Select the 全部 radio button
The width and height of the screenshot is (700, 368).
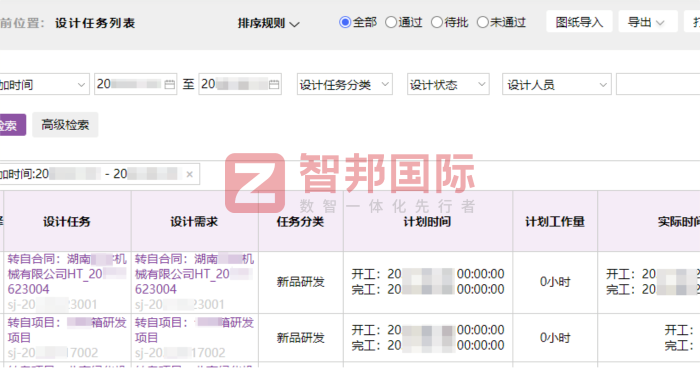[345, 22]
